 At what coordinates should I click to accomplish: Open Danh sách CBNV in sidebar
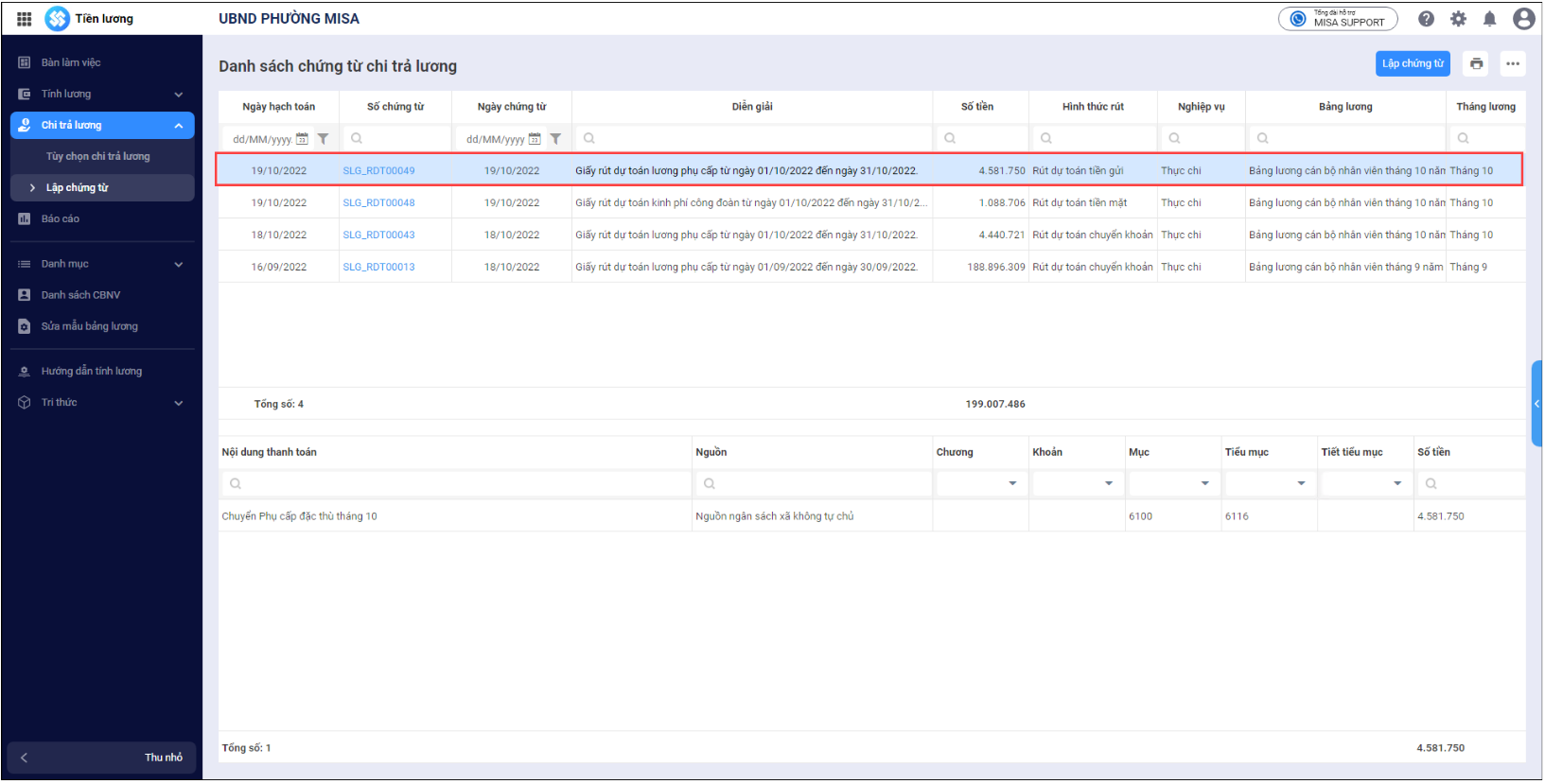[102, 295]
